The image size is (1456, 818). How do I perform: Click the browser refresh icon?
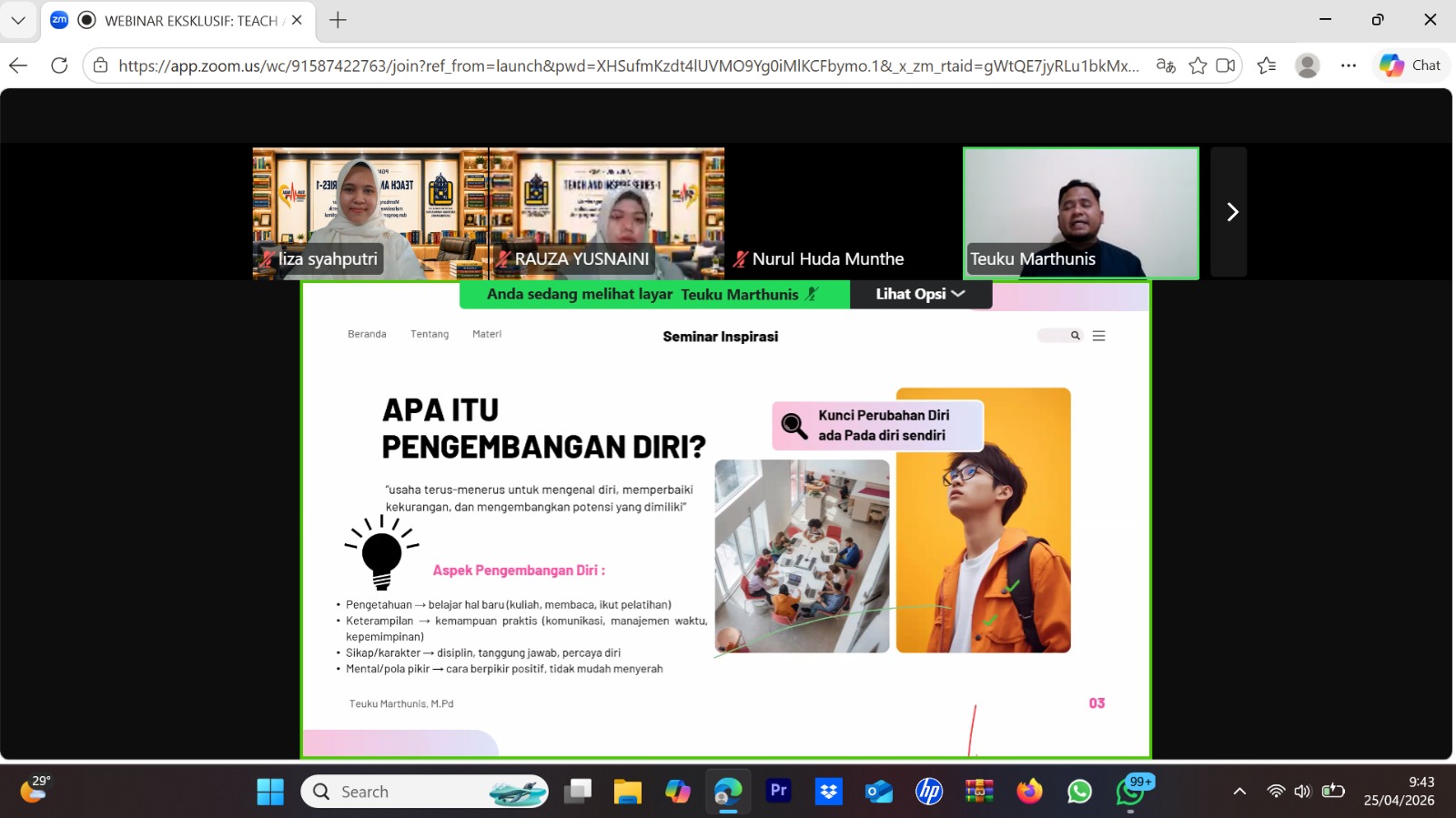tap(59, 66)
